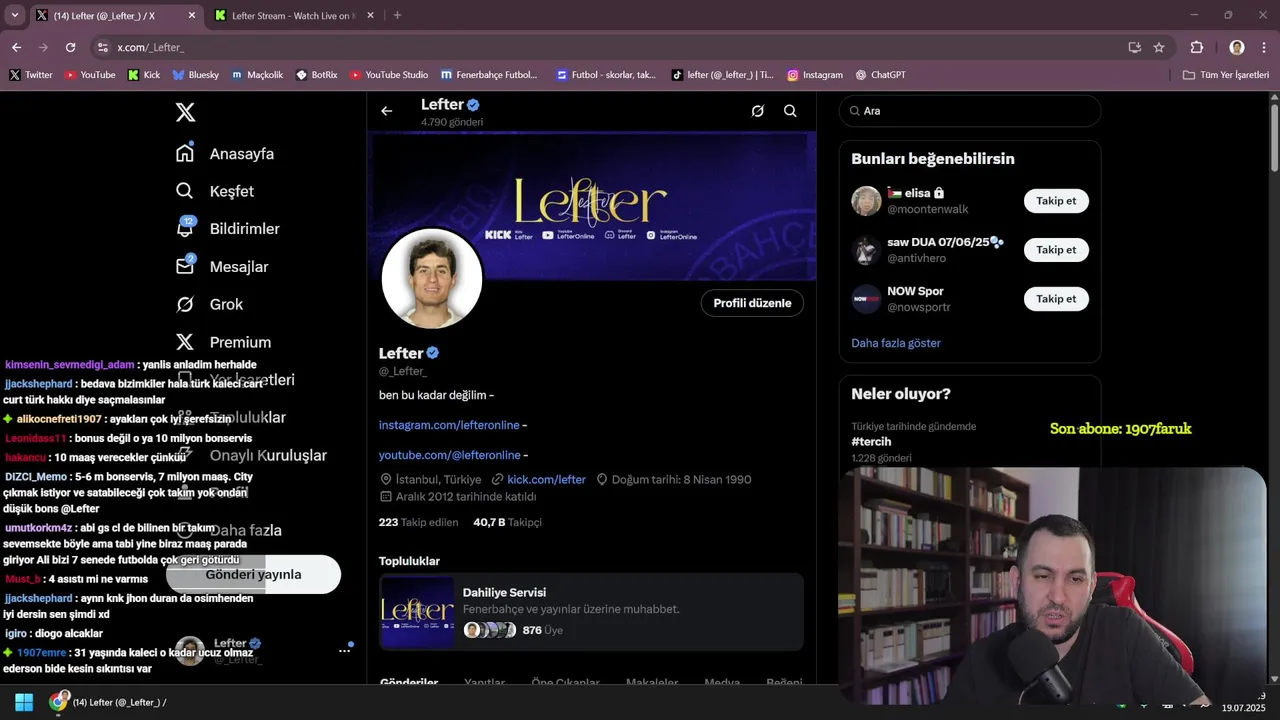This screenshot has width=1280, height=720.
Task: Open Maçkolik bookmark
Action: (257, 75)
